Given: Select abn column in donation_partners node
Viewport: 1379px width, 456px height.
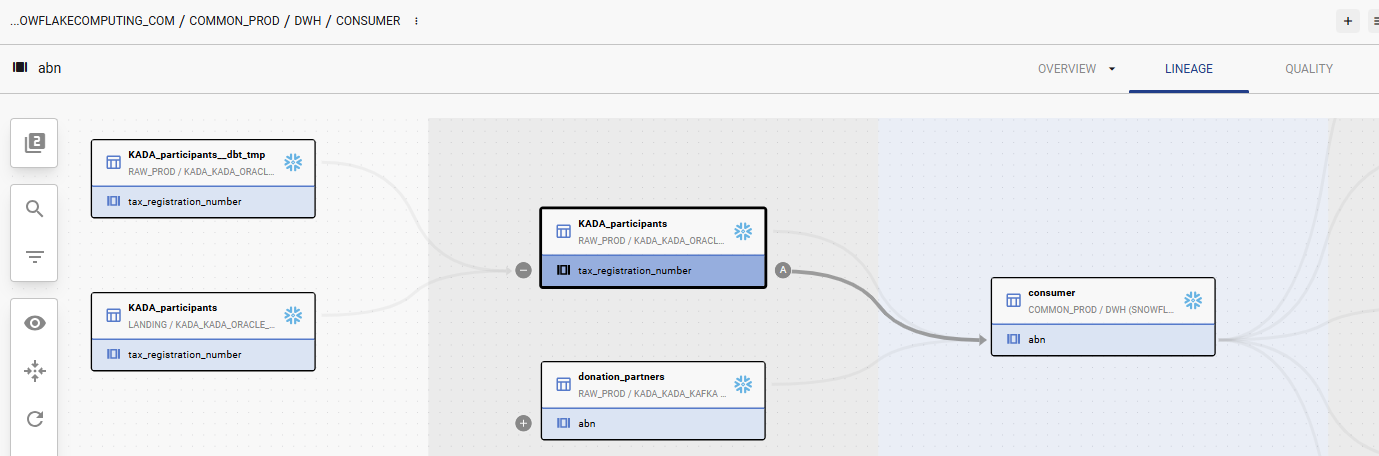Looking at the screenshot, I should click(x=653, y=423).
